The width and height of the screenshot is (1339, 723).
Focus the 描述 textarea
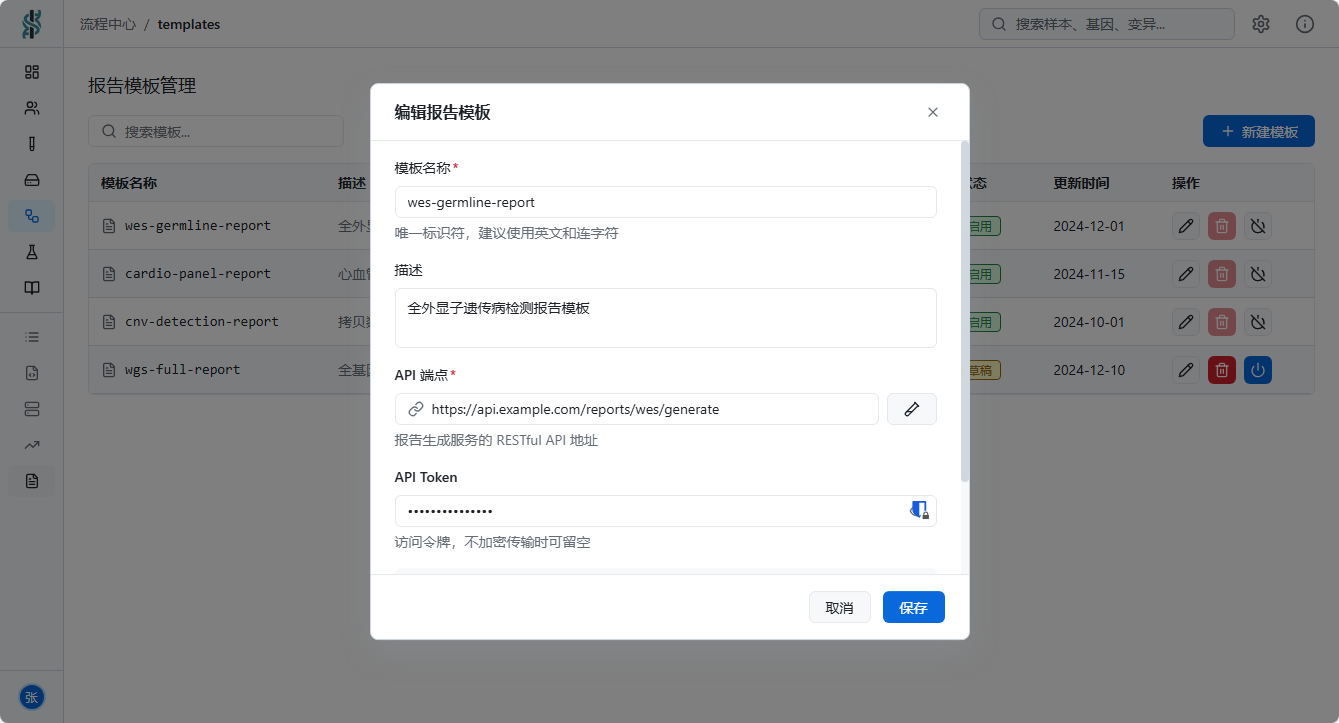pyautogui.click(x=666, y=318)
